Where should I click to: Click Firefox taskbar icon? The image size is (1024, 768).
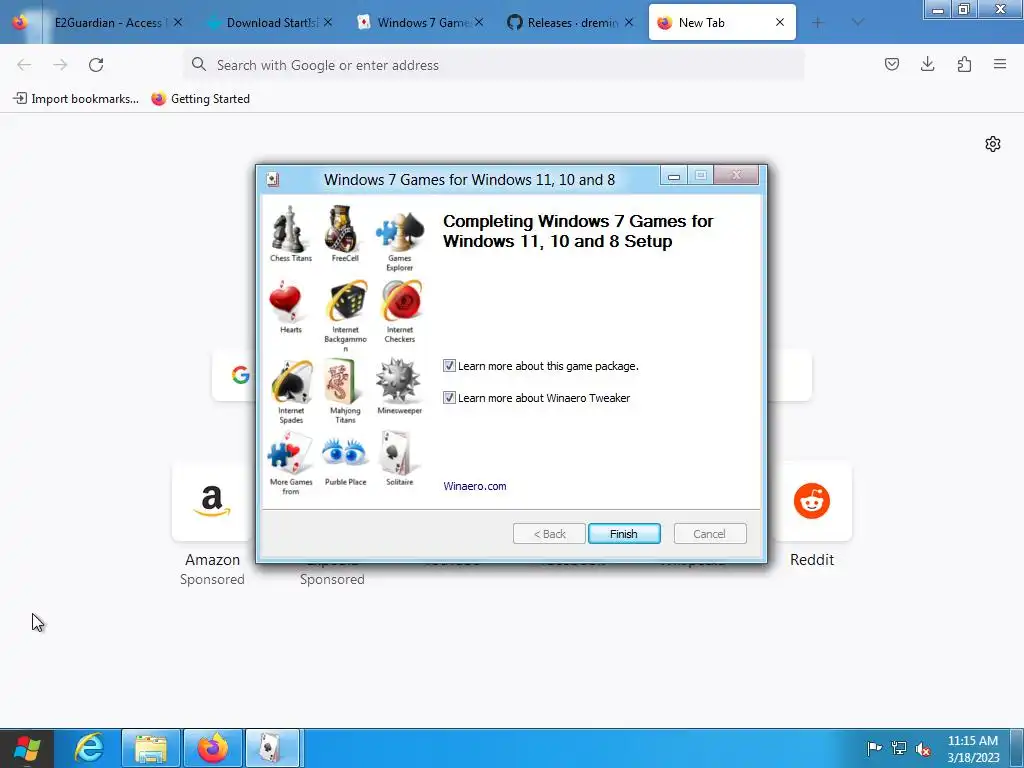pyautogui.click(x=213, y=748)
